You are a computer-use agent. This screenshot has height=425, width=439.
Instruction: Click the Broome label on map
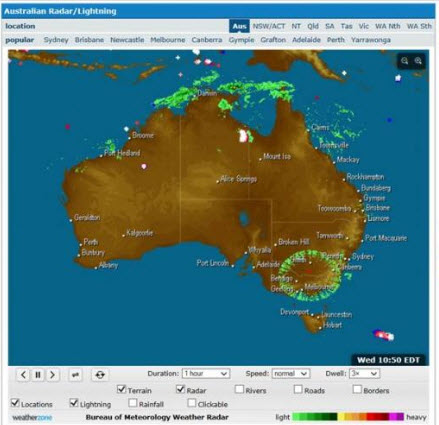point(143,135)
